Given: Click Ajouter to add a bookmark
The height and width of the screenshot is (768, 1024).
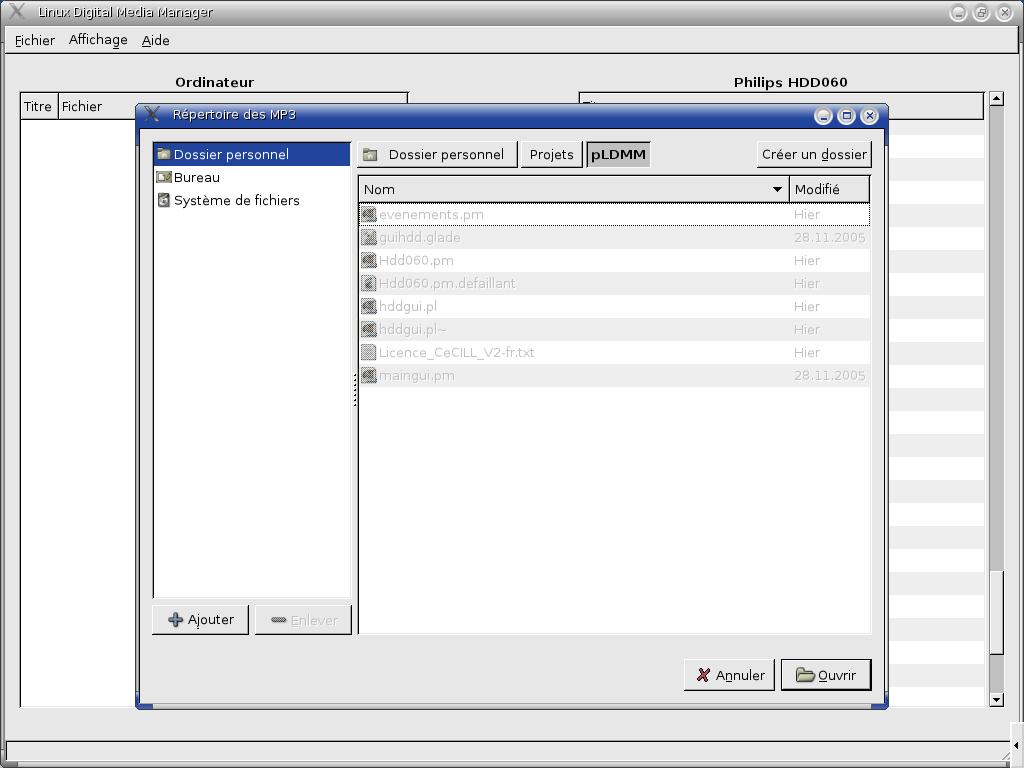Looking at the screenshot, I should tap(201, 620).
